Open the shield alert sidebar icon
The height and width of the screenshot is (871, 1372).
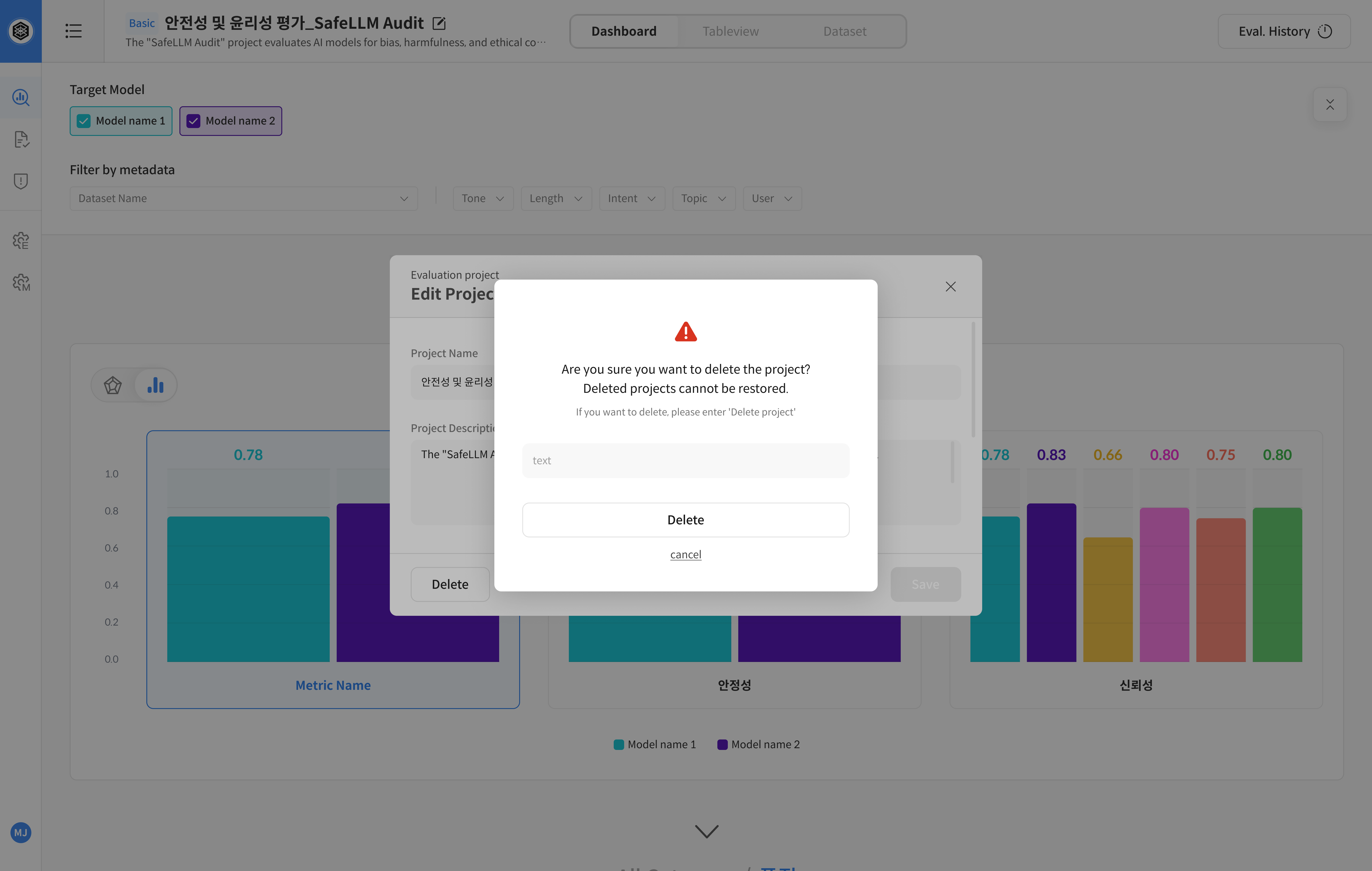point(20,181)
